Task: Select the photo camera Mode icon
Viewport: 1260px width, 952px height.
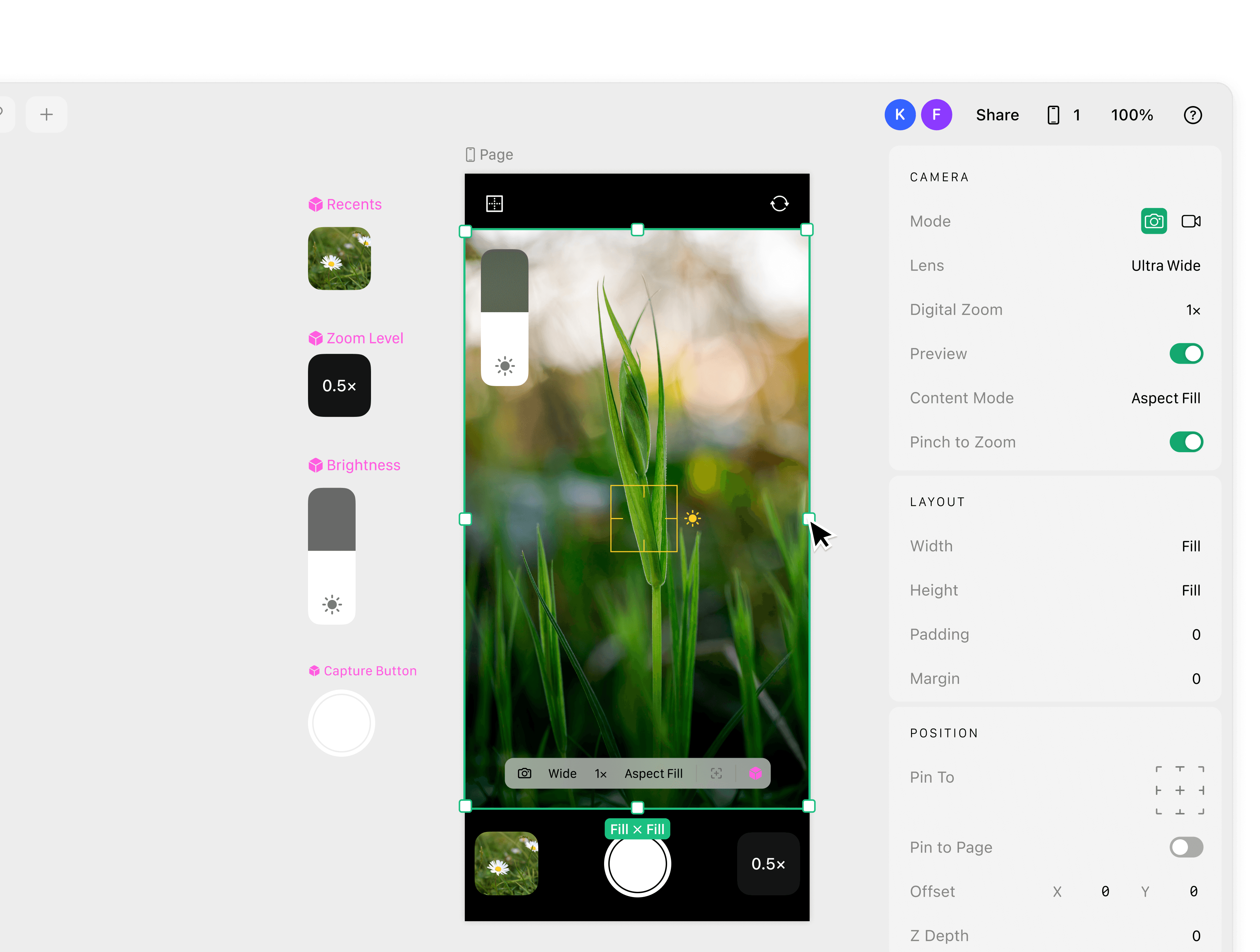Action: pos(1154,221)
